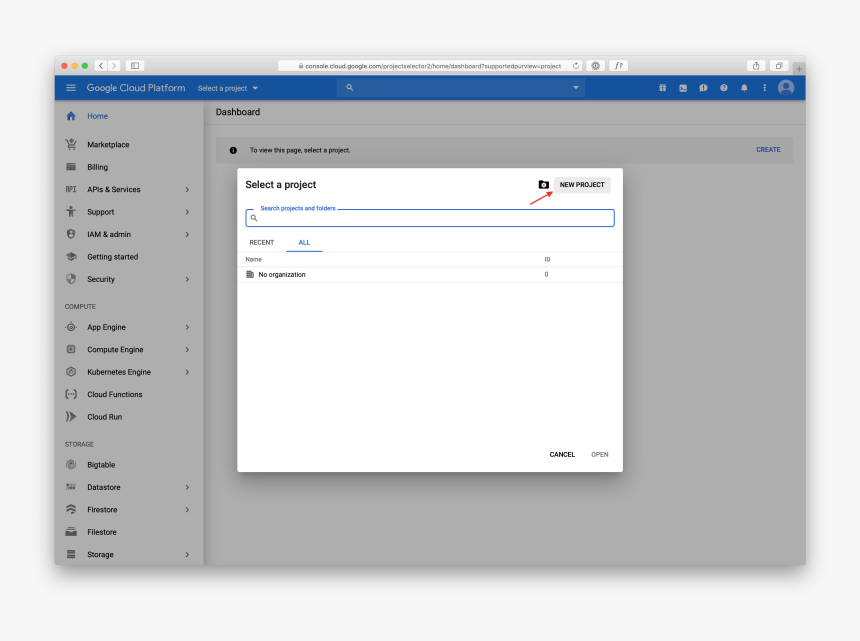
Task: Select the No organization row
Action: [x=430, y=275]
